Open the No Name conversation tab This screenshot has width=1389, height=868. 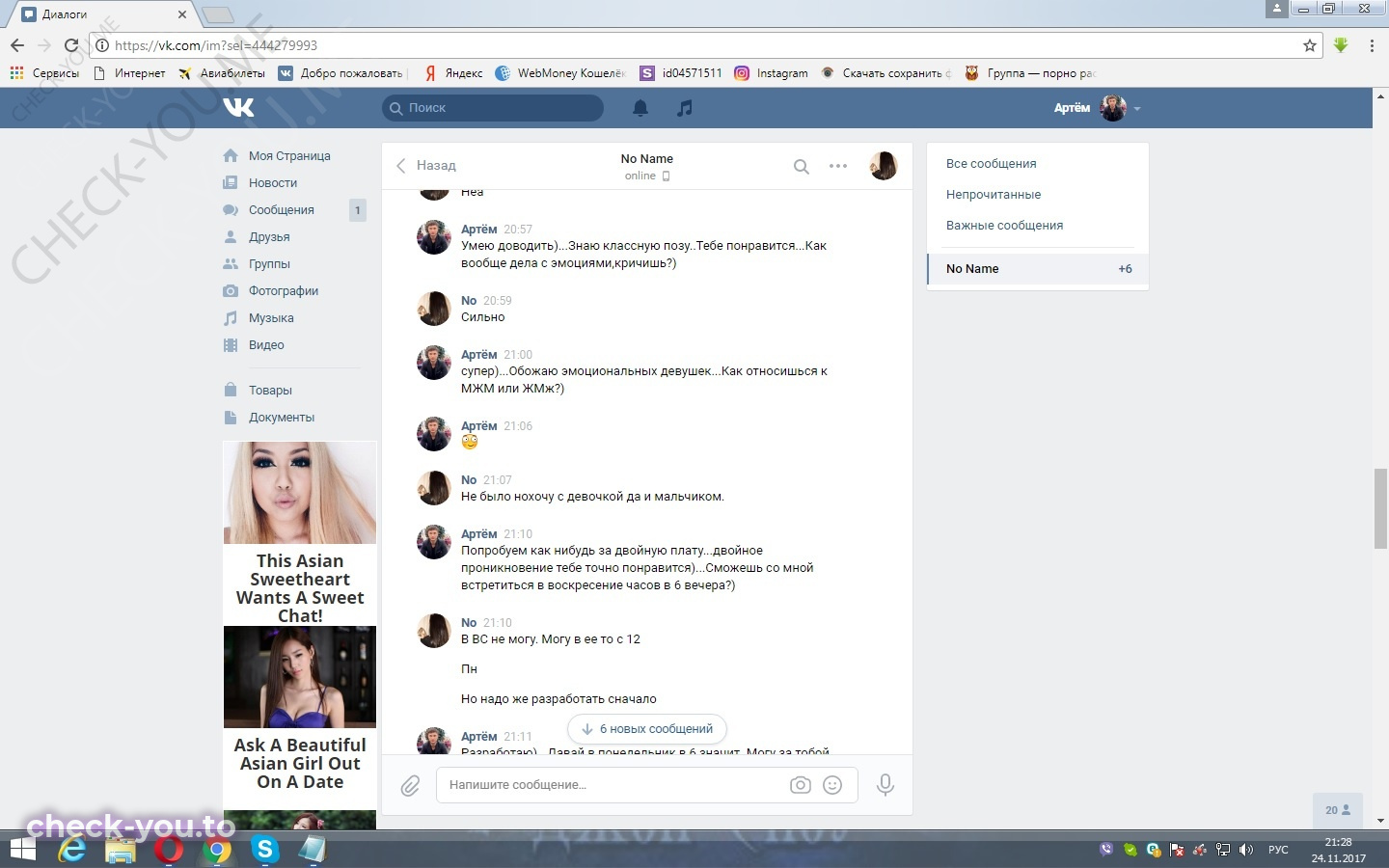coord(1038,269)
